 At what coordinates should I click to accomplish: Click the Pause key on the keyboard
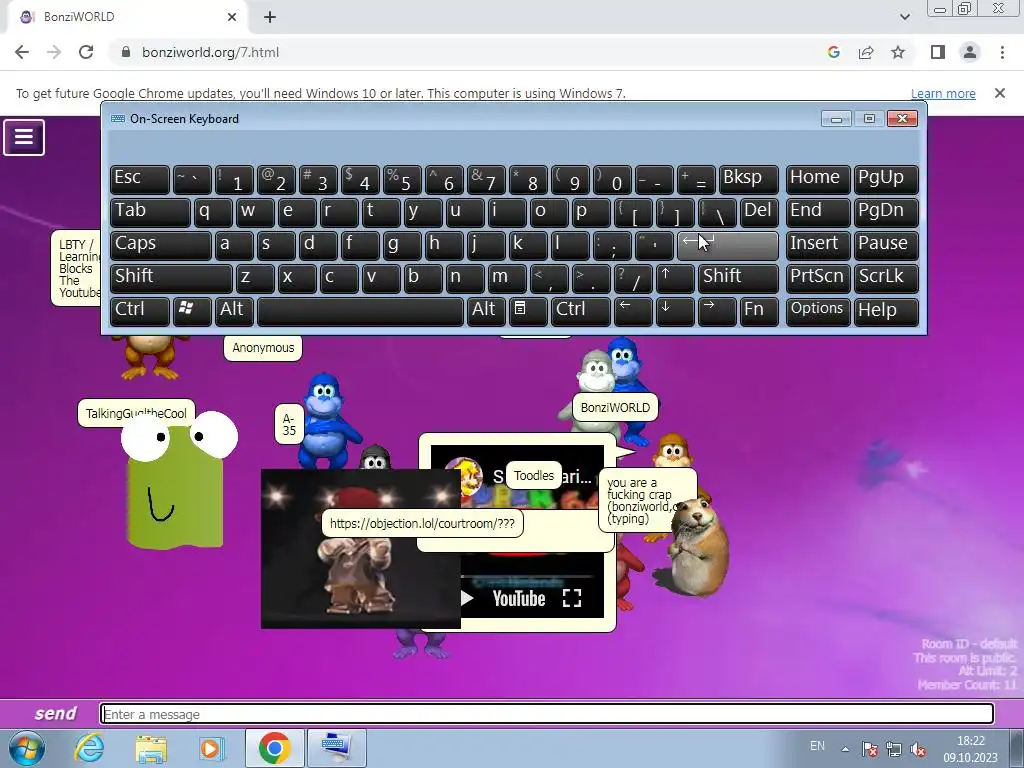pos(886,245)
